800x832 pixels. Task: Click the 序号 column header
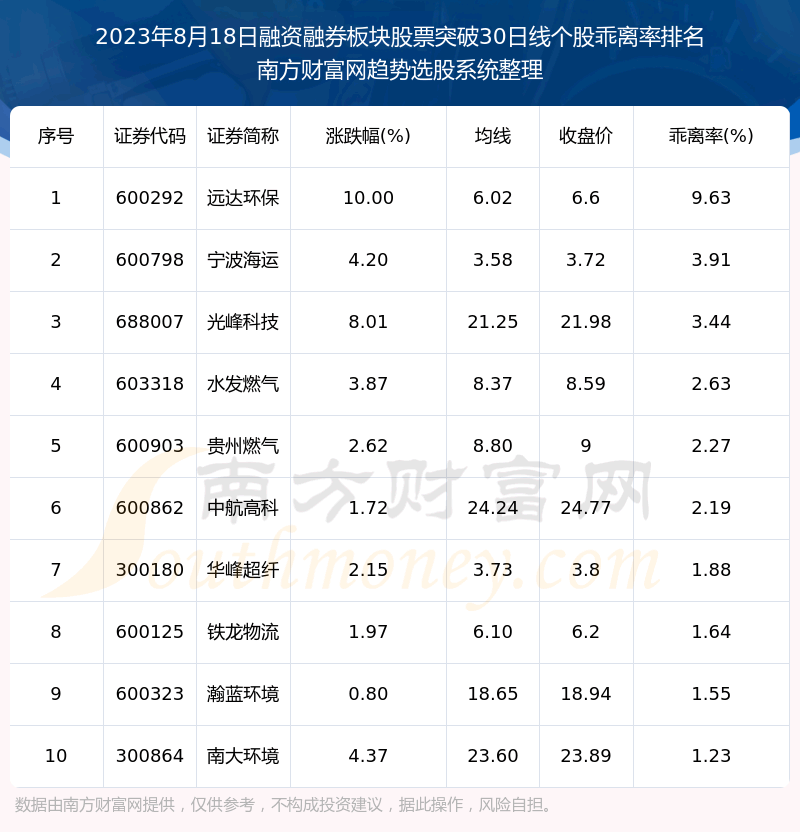coord(56,136)
